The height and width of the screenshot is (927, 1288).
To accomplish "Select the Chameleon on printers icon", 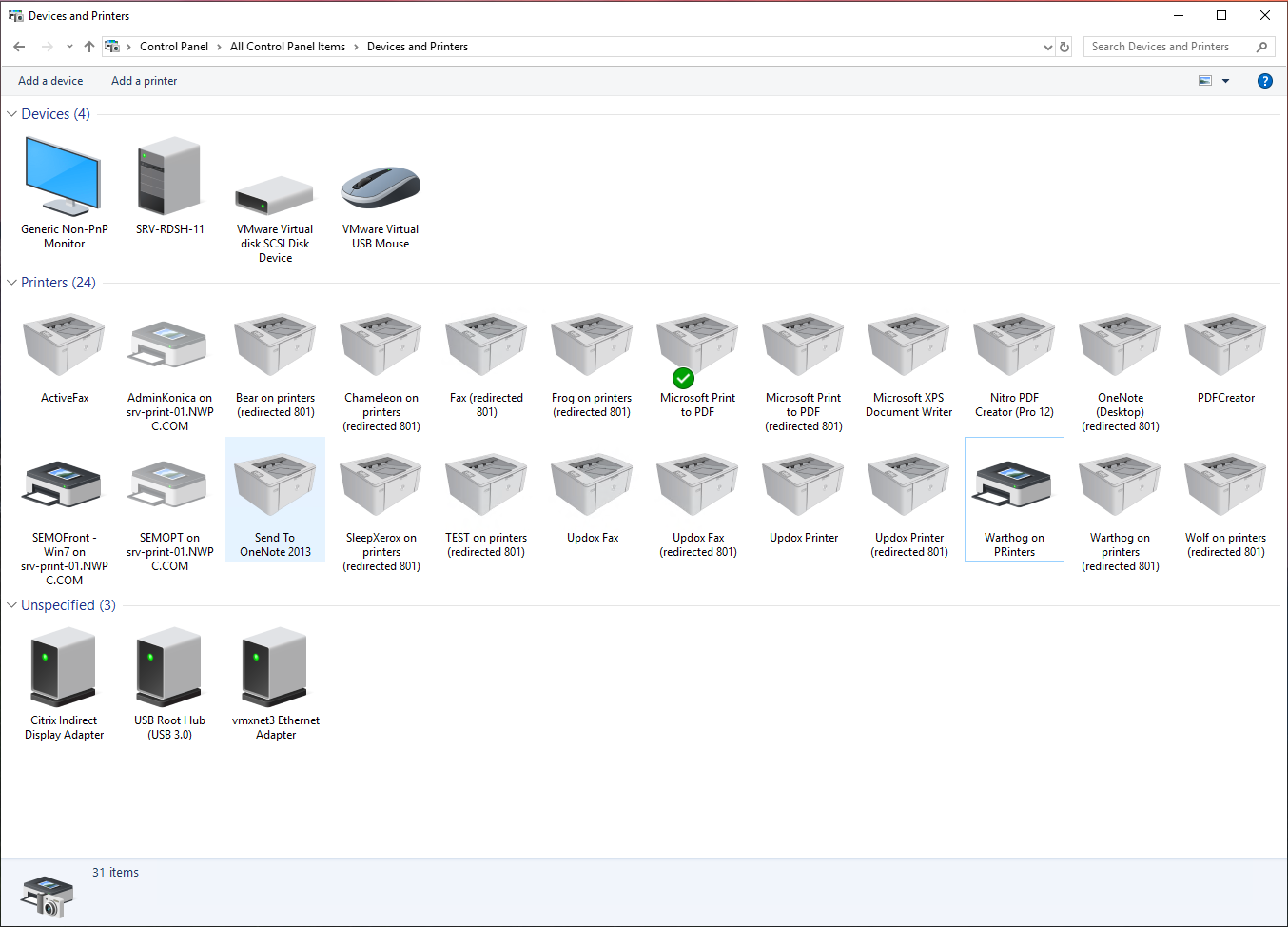I will coord(381,345).
